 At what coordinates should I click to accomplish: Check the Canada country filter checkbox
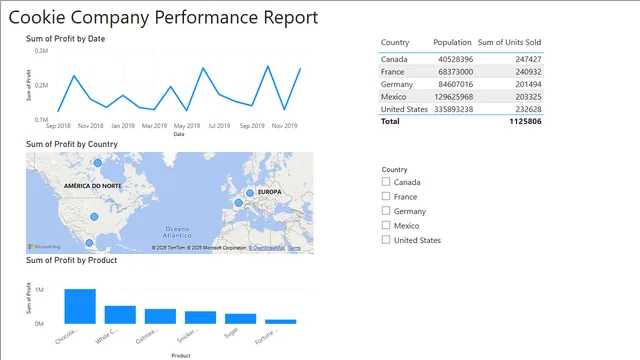(386, 182)
